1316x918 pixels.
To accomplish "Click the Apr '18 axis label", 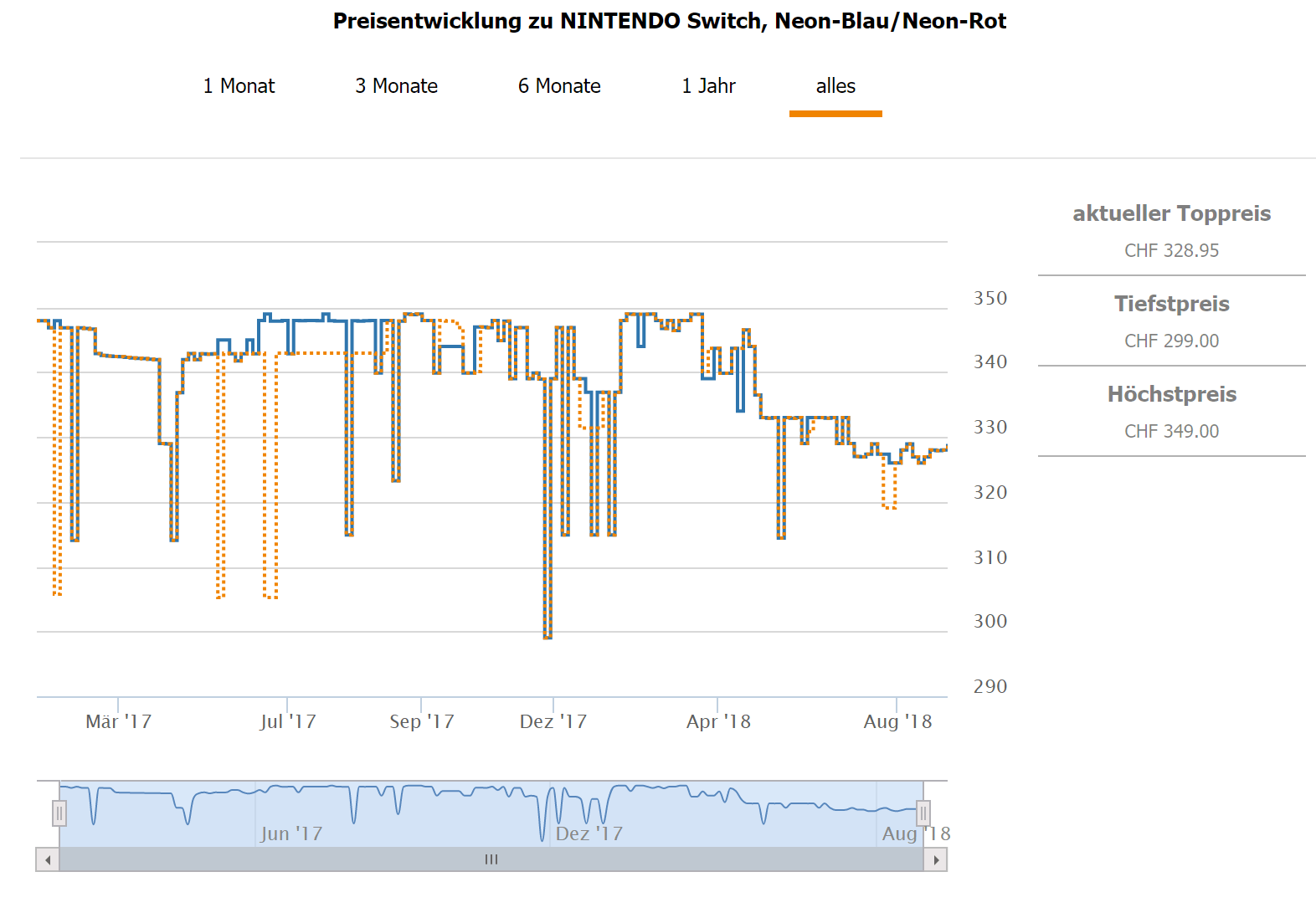I will [x=718, y=721].
